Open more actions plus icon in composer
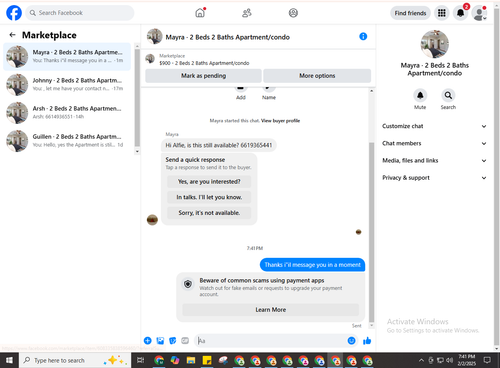 pyautogui.click(x=148, y=341)
